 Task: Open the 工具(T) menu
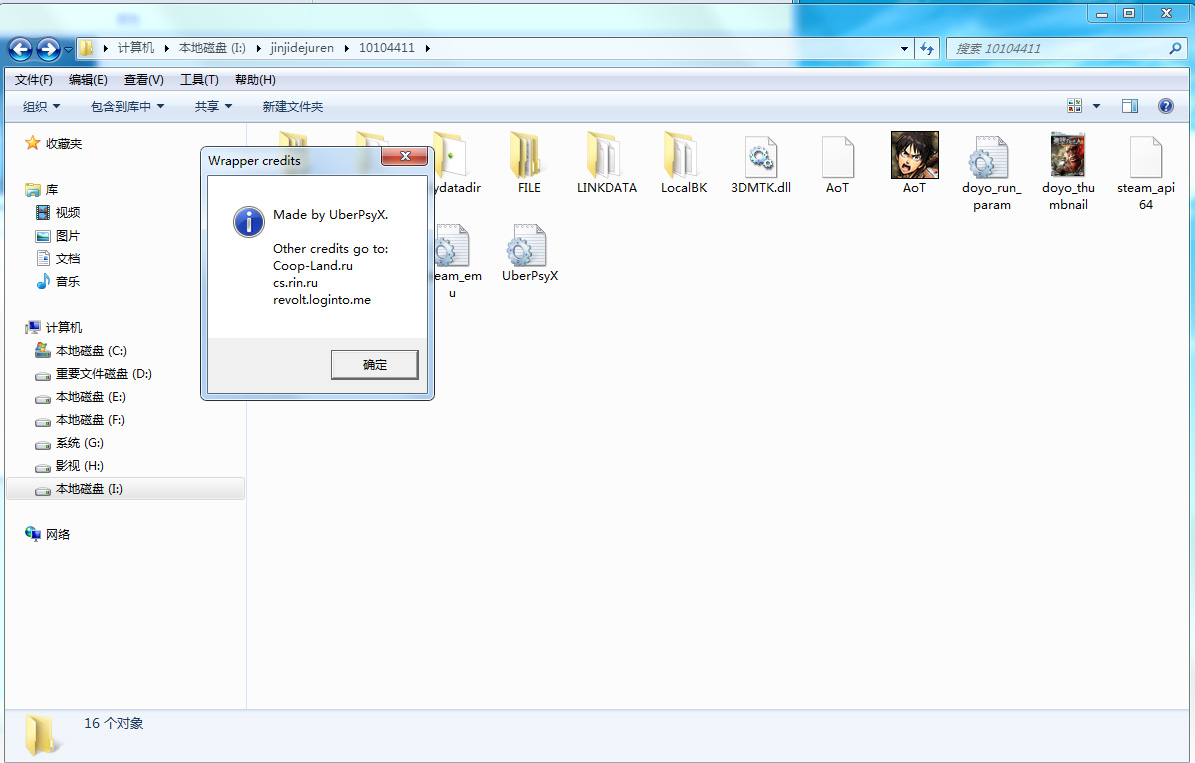[200, 79]
